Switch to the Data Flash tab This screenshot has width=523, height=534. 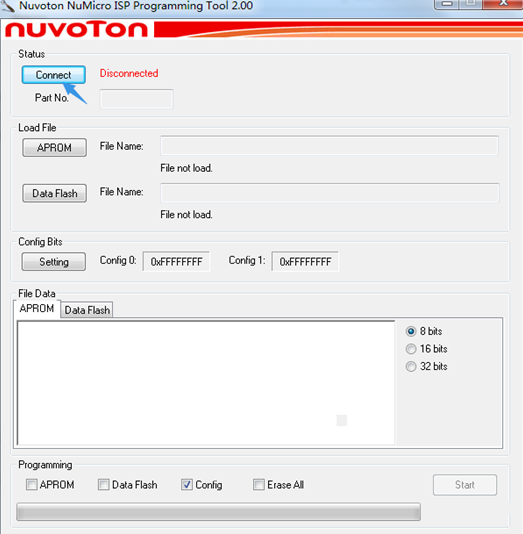[x=87, y=310]
